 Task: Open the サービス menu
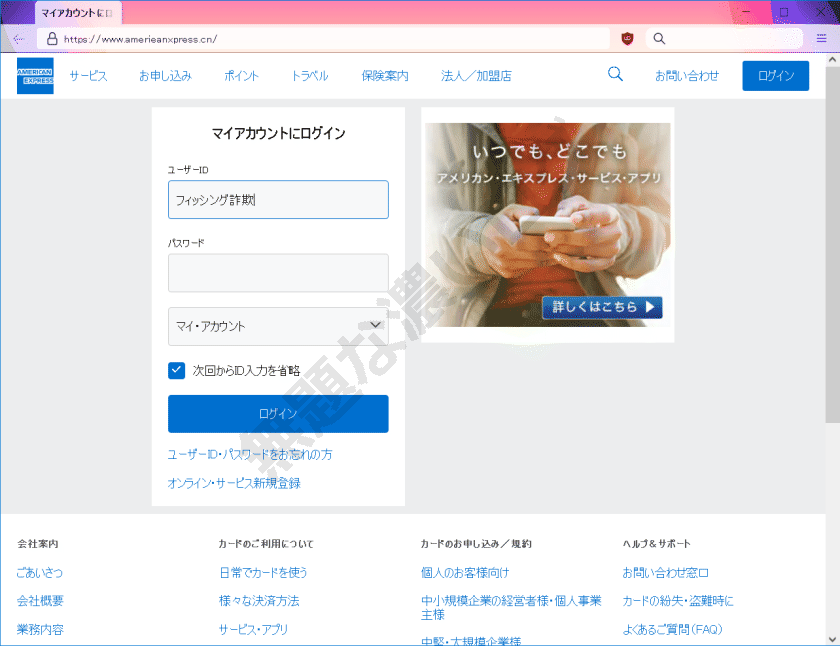88,76
